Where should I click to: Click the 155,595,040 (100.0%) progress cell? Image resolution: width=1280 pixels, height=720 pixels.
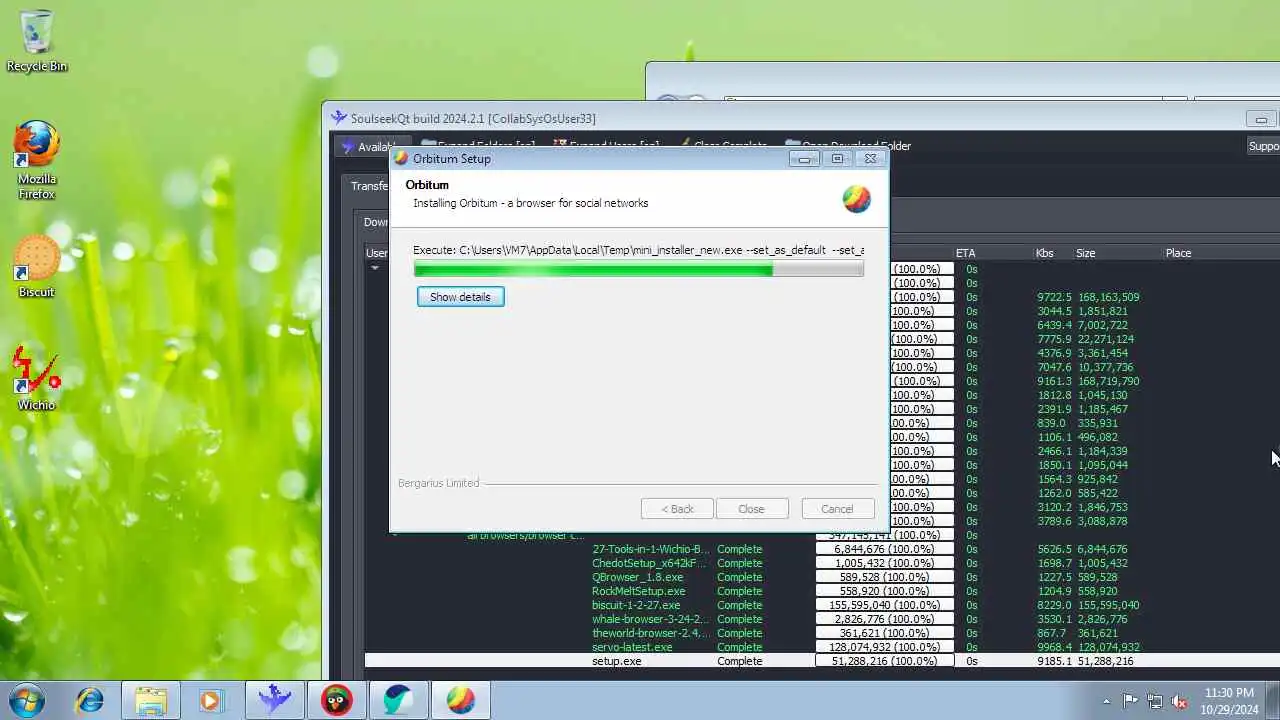(885, 605)
